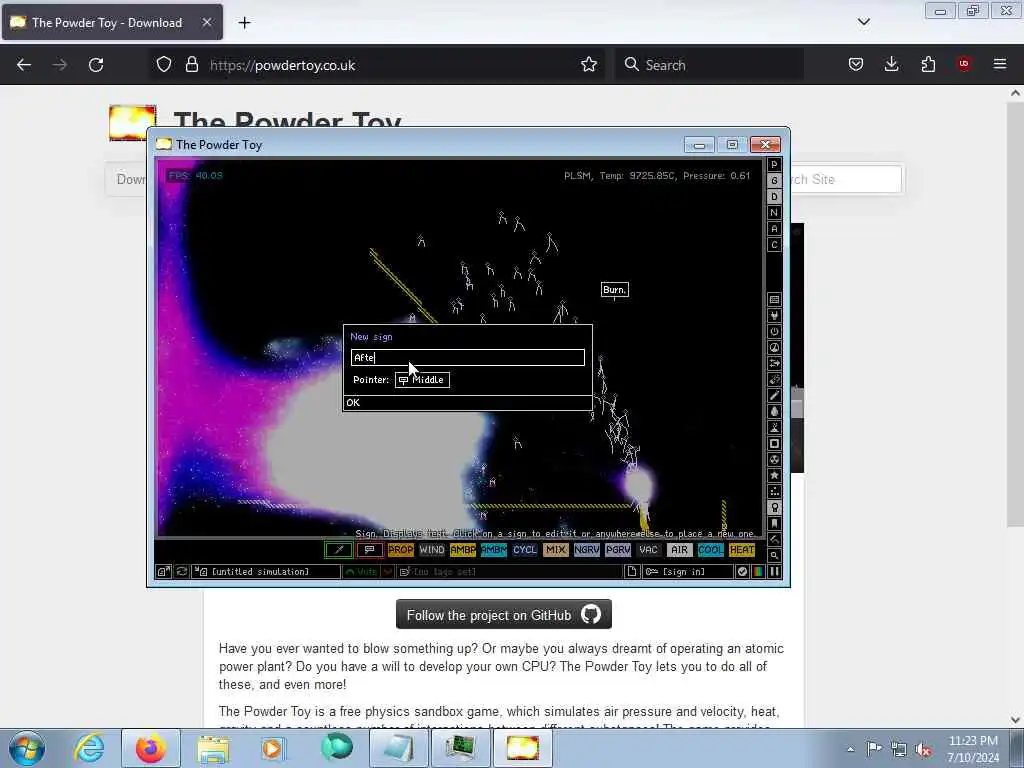Click the reload simulation icon
The image size is (1024, 768).
(182, 571)
